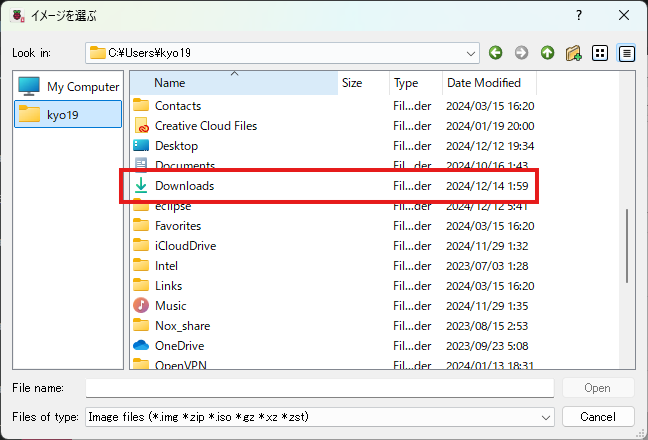Click date 2024/01/19 20:00 of Creative Cloud
Screen dimensions: 648x440
[490, 126]
